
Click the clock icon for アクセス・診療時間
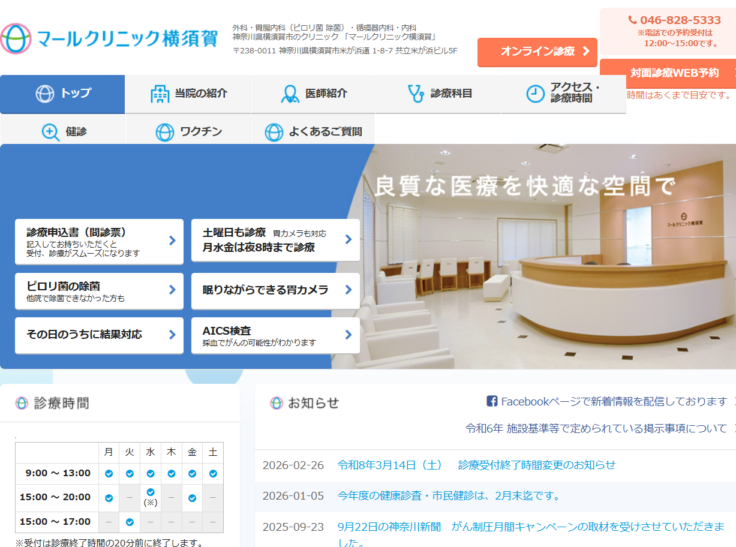tap(535, 93)
